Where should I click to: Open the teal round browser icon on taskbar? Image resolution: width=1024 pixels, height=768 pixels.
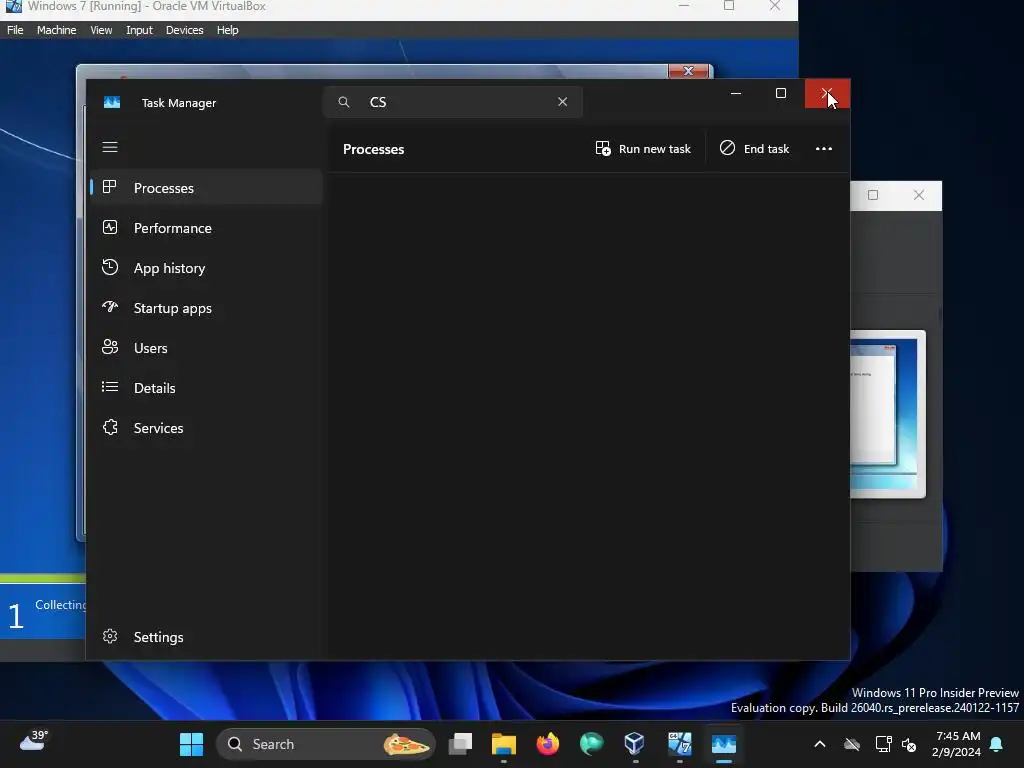[x=591, y=744]
